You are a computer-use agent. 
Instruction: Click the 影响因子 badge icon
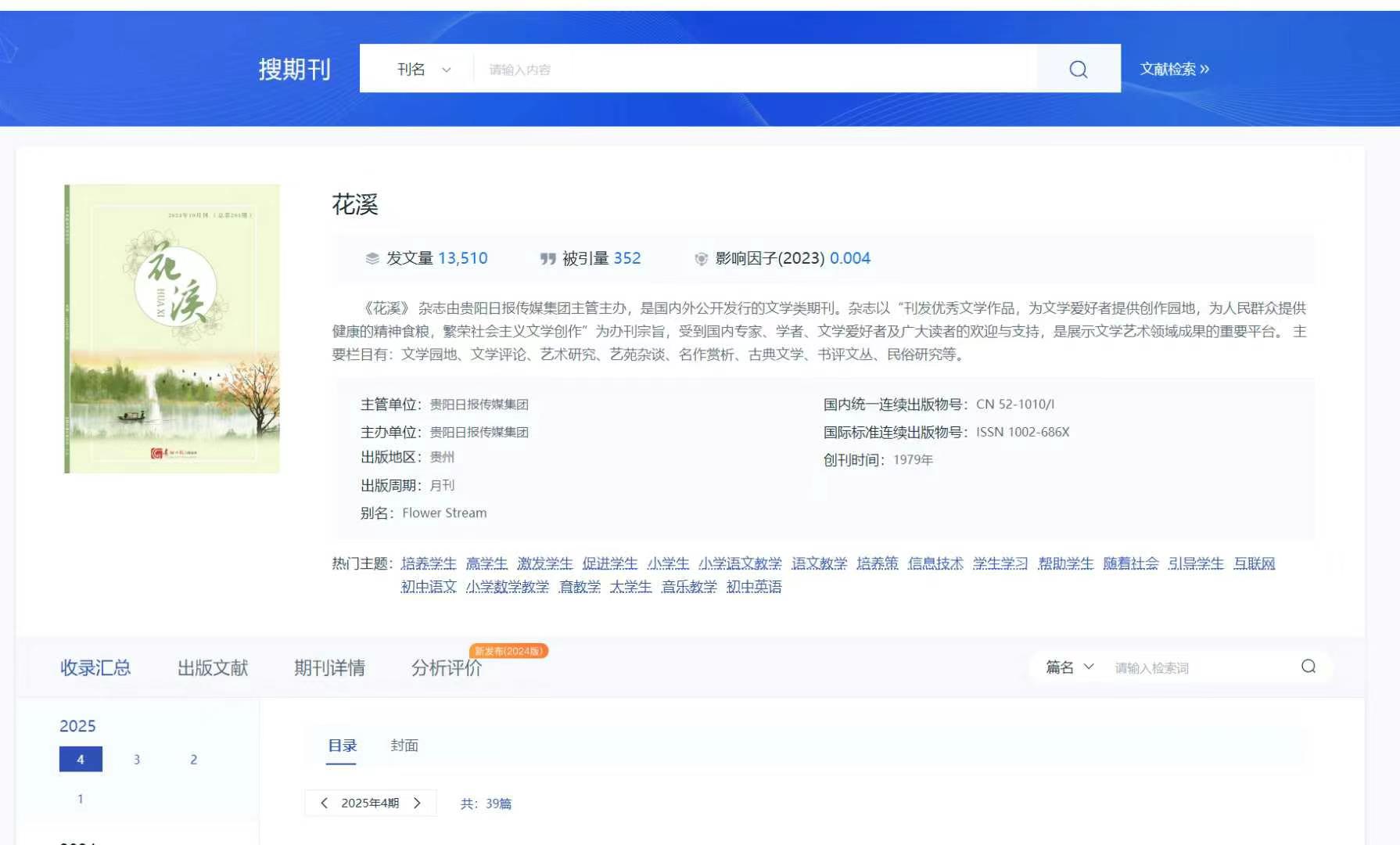coord(701,259)
